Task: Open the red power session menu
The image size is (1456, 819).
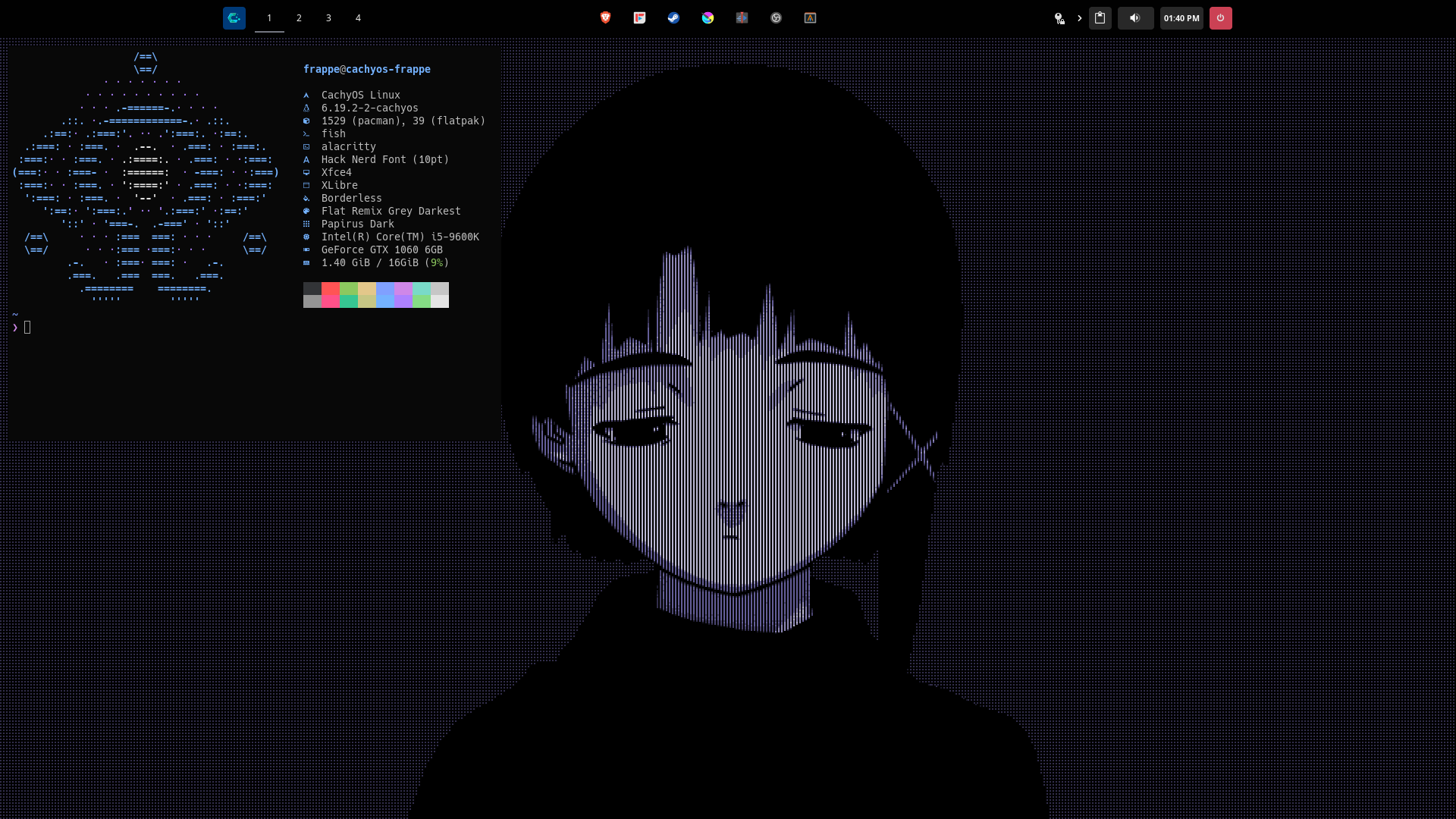Action: pyautogui.click(x=1220, y=18)
